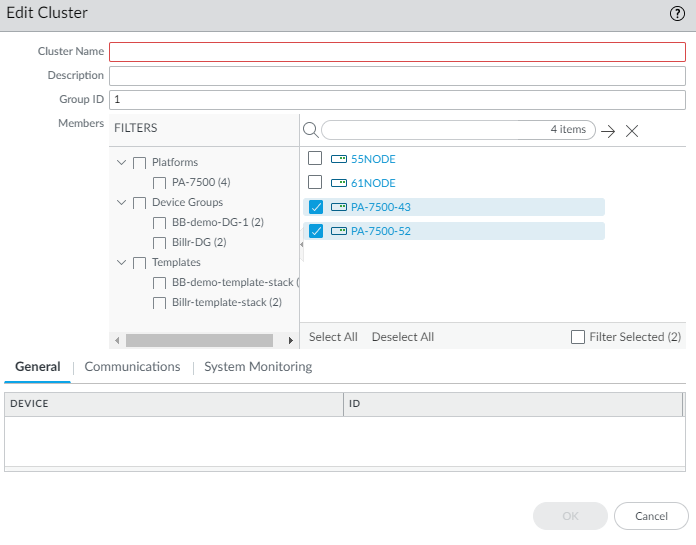This screenshot has width=696, height=545.
Task: Collapse the Templates filter group chevron
Action: (121, 262)
